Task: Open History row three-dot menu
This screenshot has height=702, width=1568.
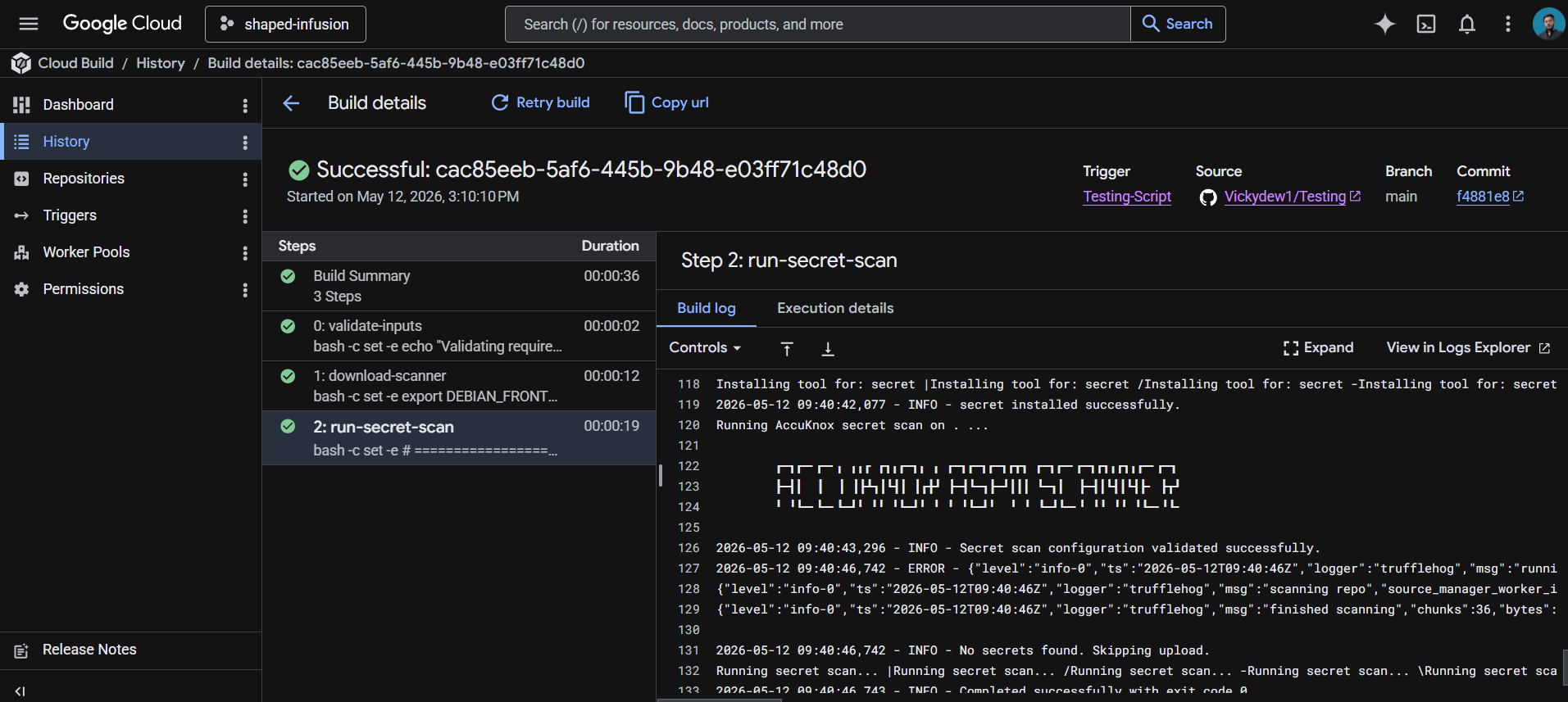Action: click(244, 143)
